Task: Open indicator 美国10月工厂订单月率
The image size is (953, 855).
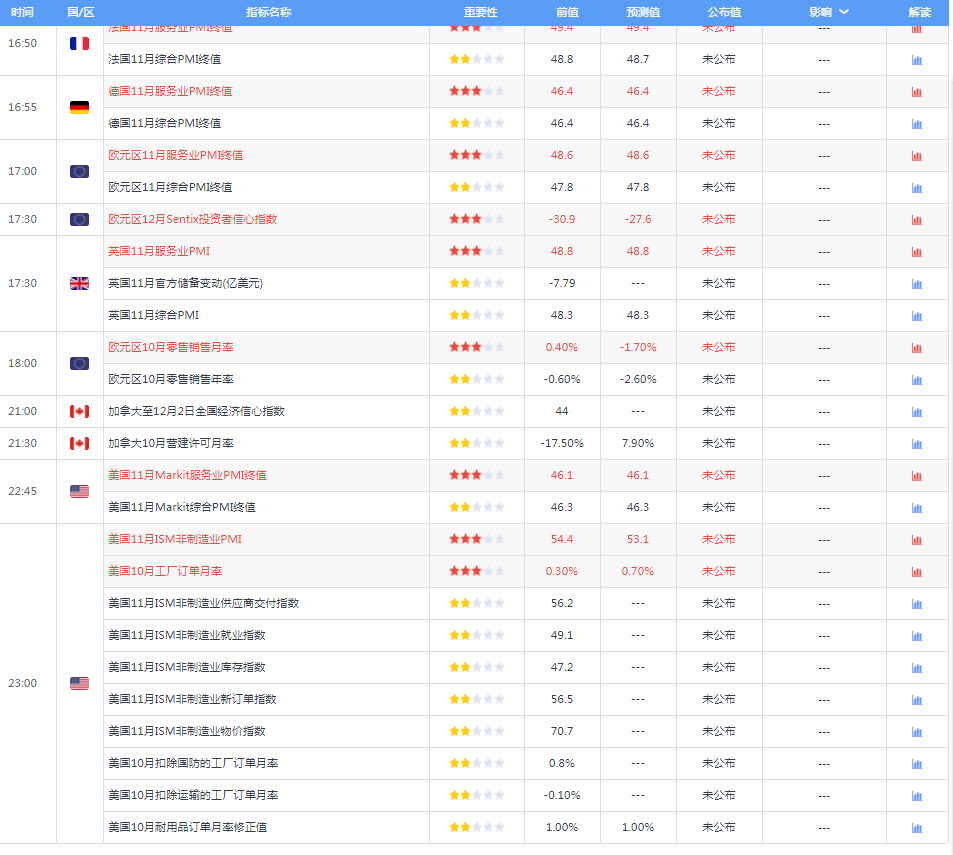Action: tap(165, 571)
